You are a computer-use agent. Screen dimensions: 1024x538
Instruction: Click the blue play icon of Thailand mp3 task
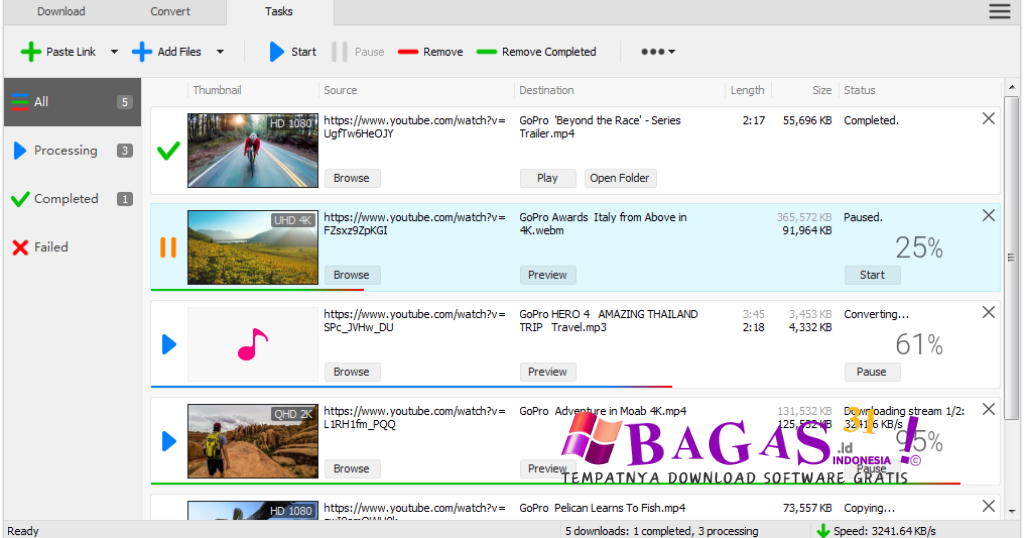pos(169,344)
